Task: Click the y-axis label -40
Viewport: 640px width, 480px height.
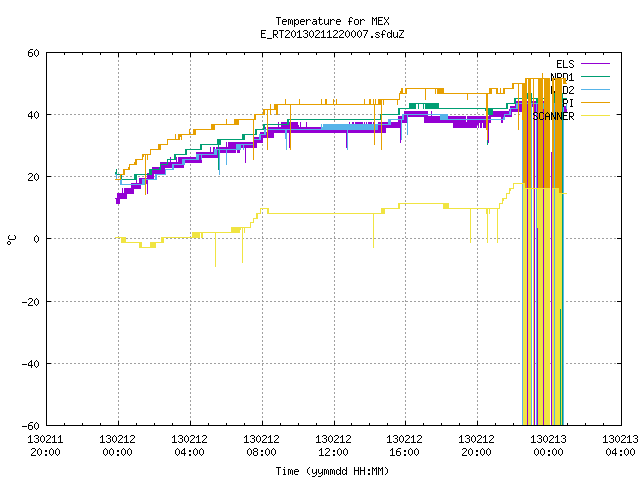Action: pyautogui.click(x=31, y=364)
